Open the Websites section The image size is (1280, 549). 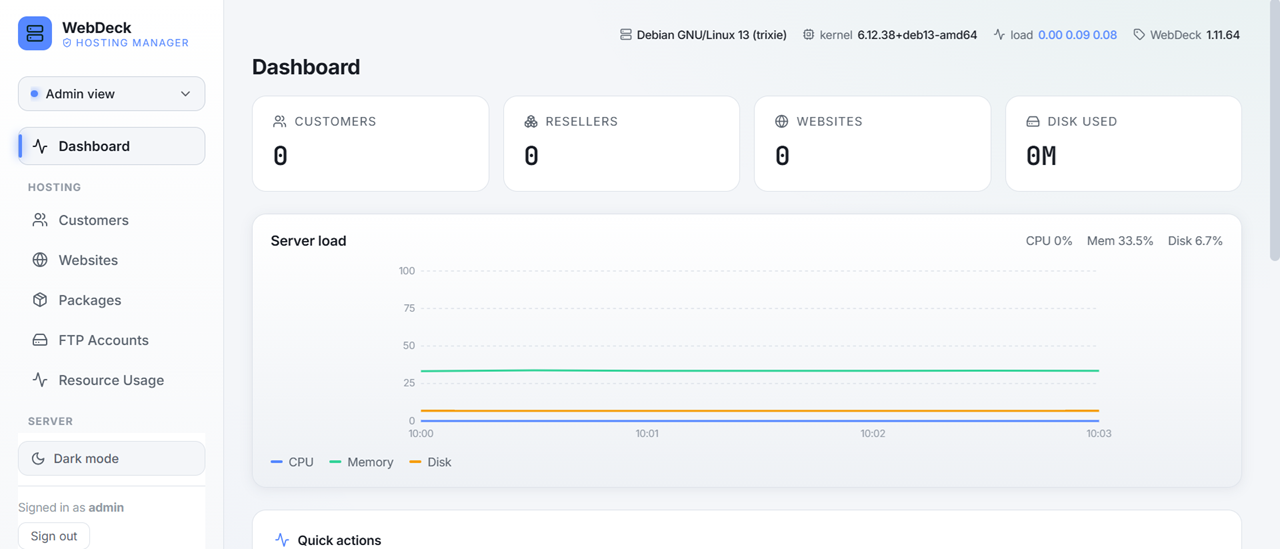tap(111, 260)
